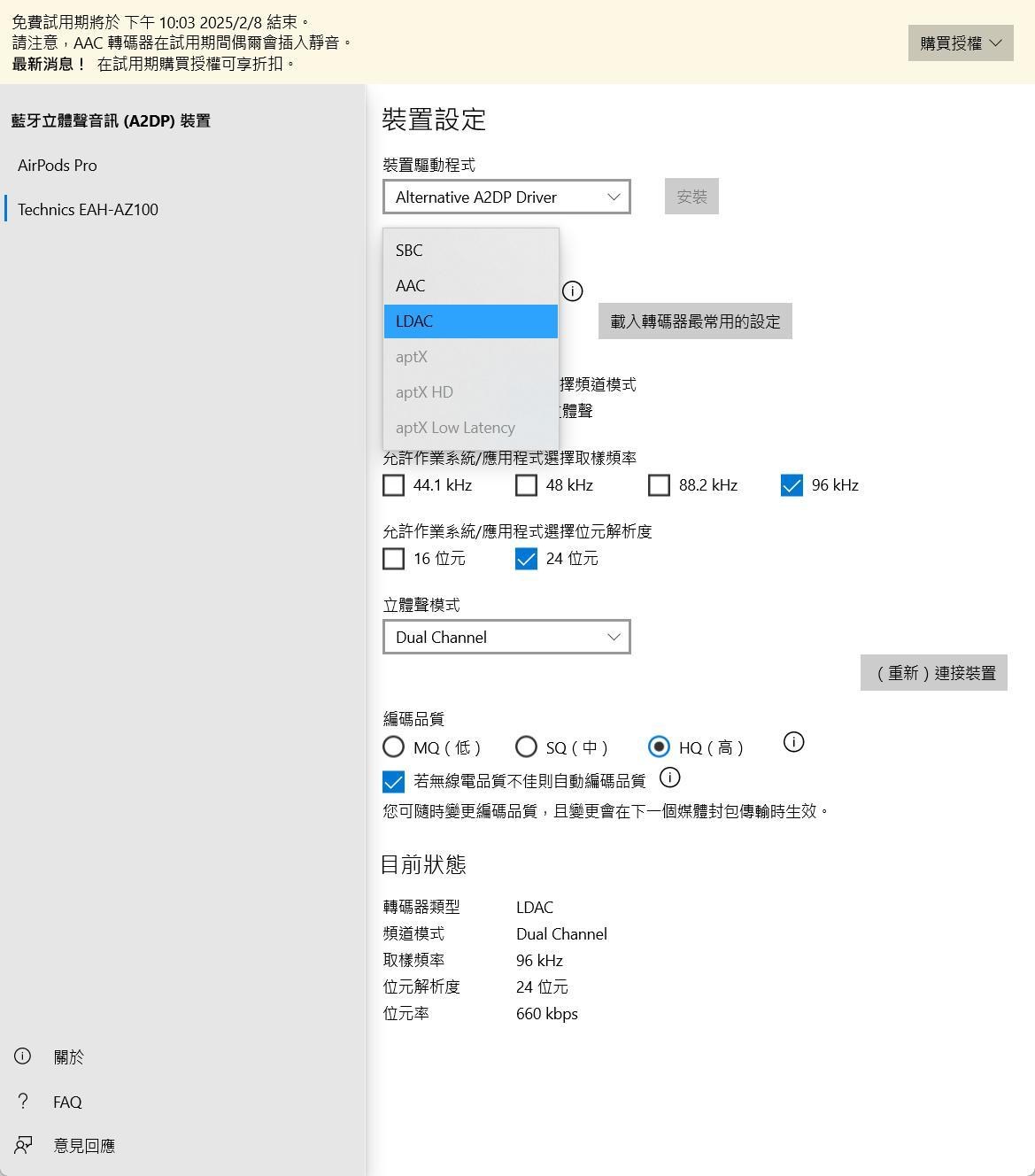The width and height of the screenshot is (1035, 1176).
Task: Click the 頻道模式 Dual Channel status value
Action: click(561, 934)
